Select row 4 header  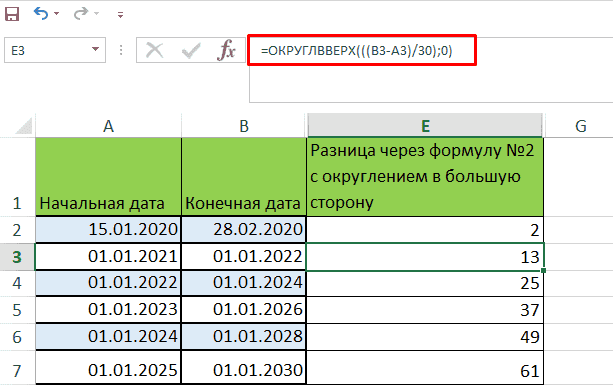[x=17, y=283]
